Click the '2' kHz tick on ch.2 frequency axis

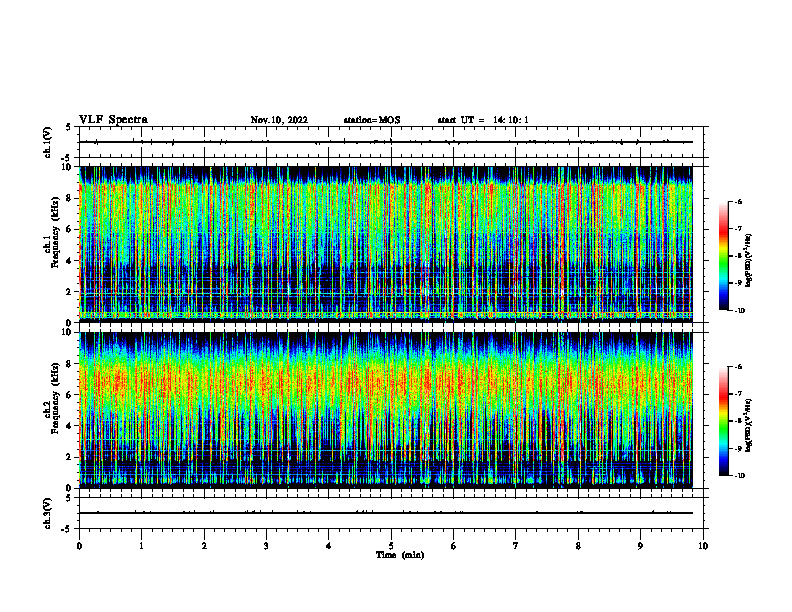coord(70,457)
